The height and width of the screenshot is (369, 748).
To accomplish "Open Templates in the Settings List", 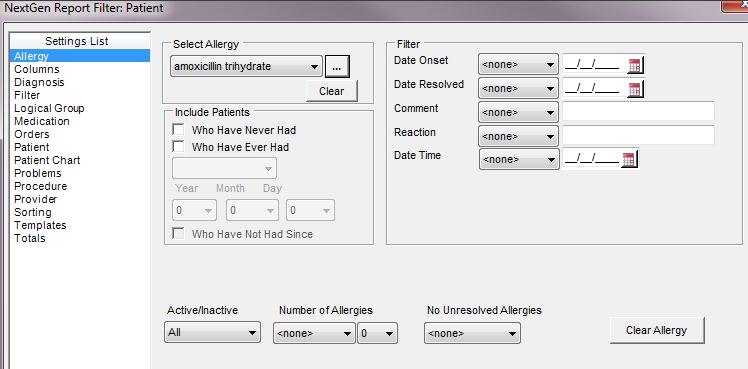I will point(40,225).
